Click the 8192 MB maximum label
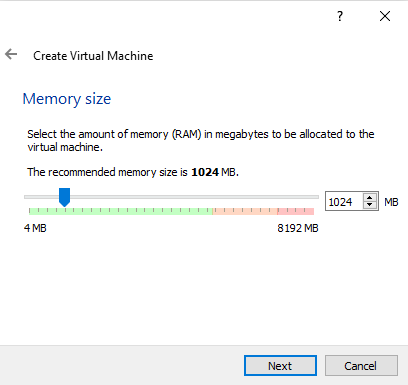The image size is (408, 385). click(x=298, y=228)
